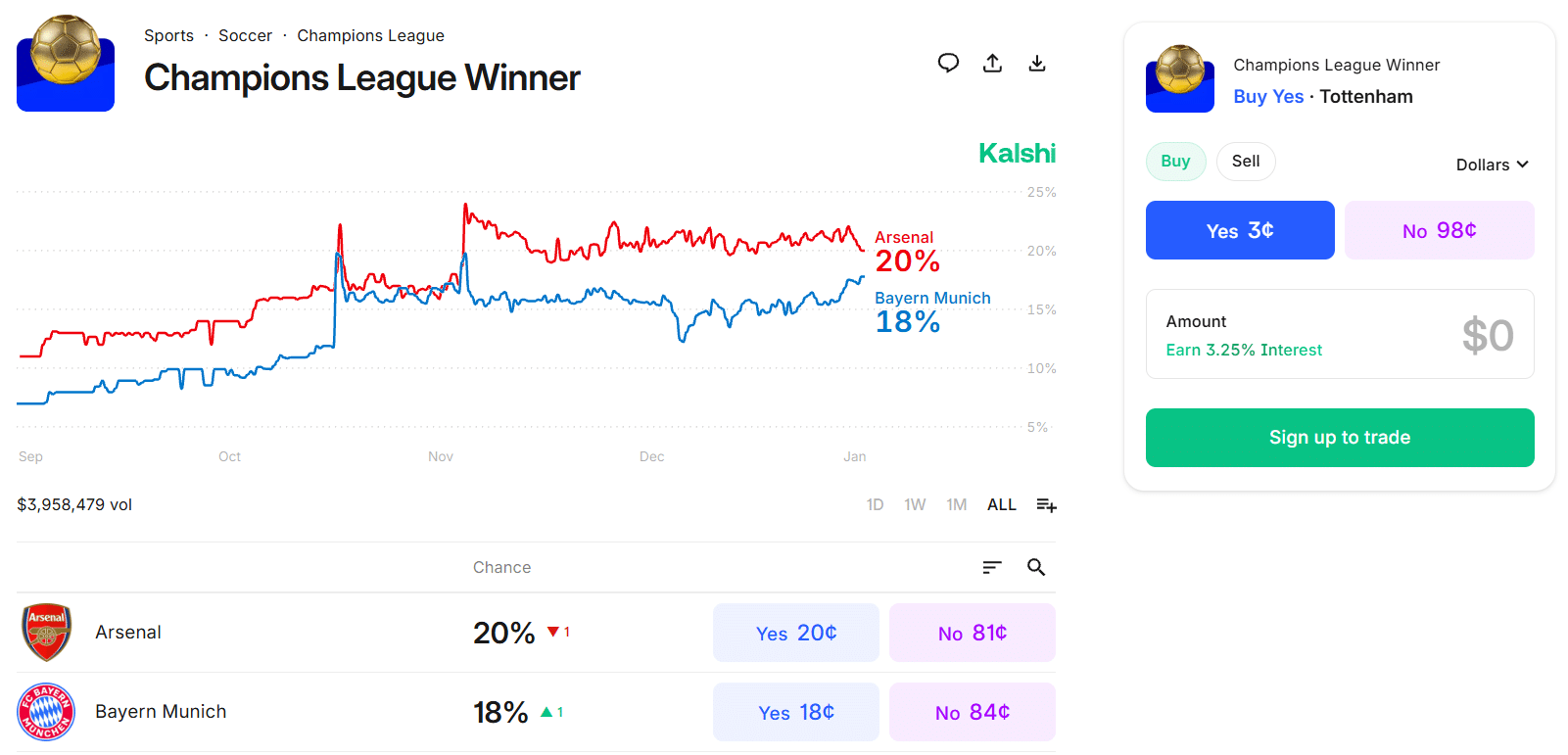Click the sort markets icon

(992, 567)
